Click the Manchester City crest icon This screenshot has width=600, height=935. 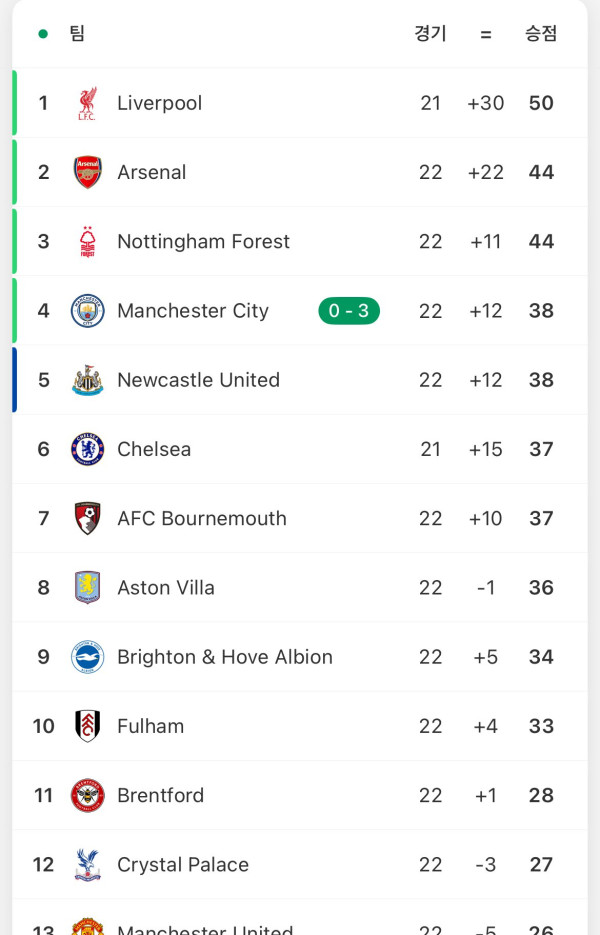click(x=87, y=311)
